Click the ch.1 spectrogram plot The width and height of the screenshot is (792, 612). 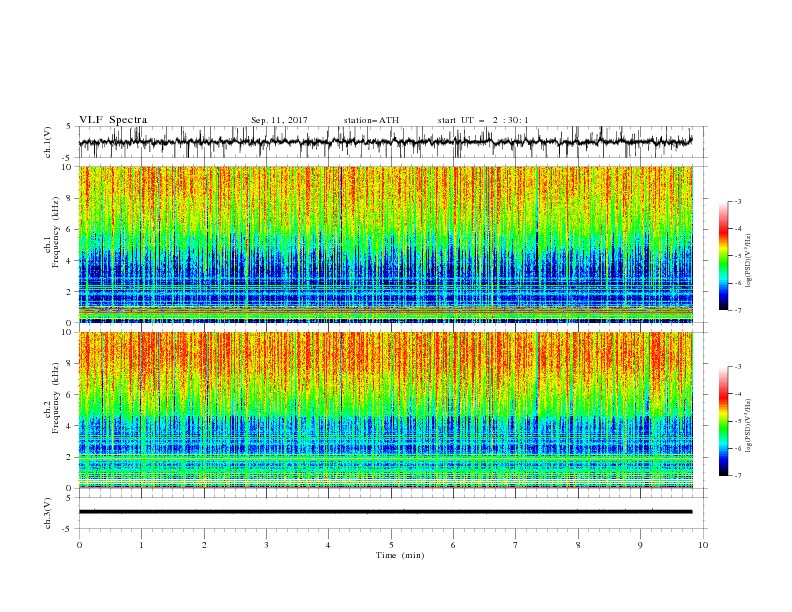386,244
